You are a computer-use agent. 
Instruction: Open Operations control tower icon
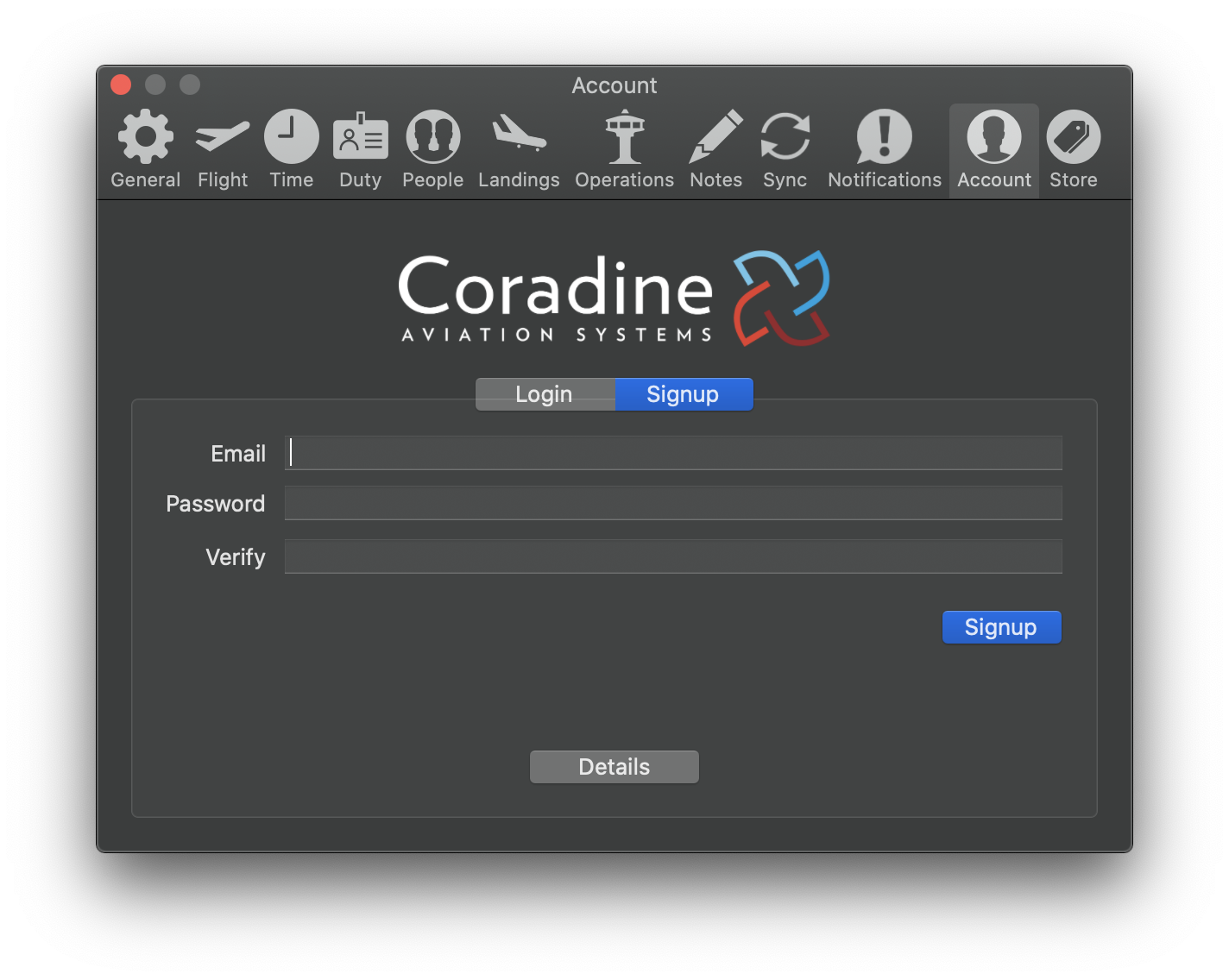(625, 136)
